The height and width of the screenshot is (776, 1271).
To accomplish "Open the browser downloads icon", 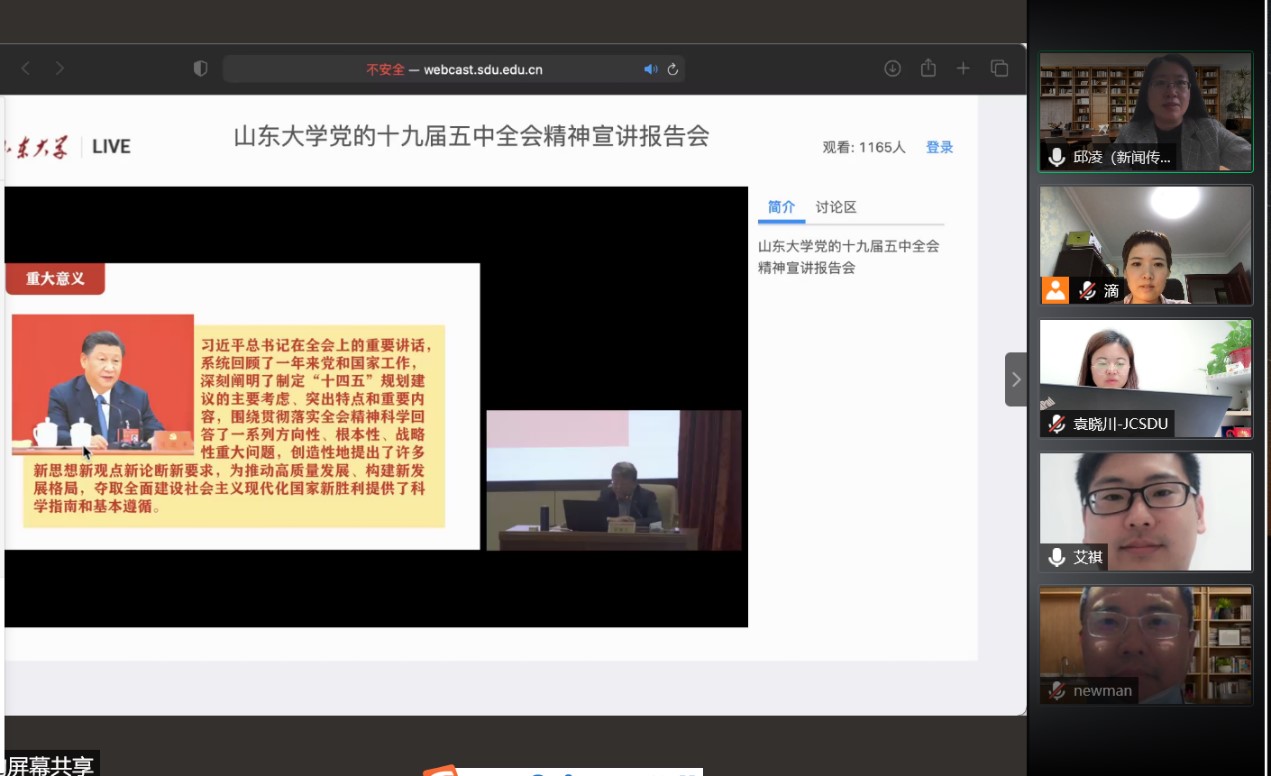I will [892, 68].
